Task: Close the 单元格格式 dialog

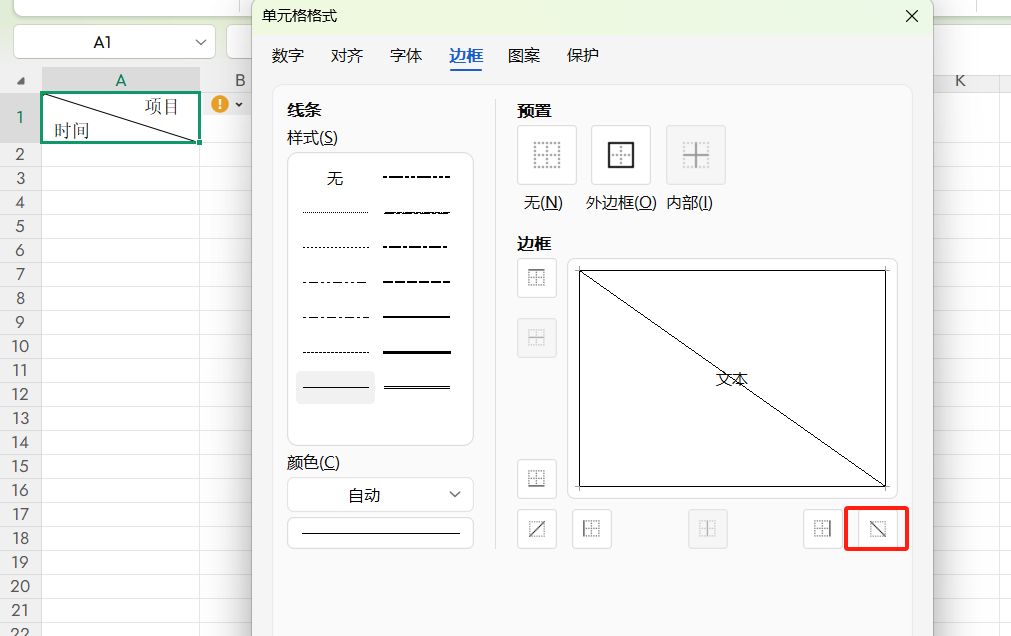Action: pos(911,16)
